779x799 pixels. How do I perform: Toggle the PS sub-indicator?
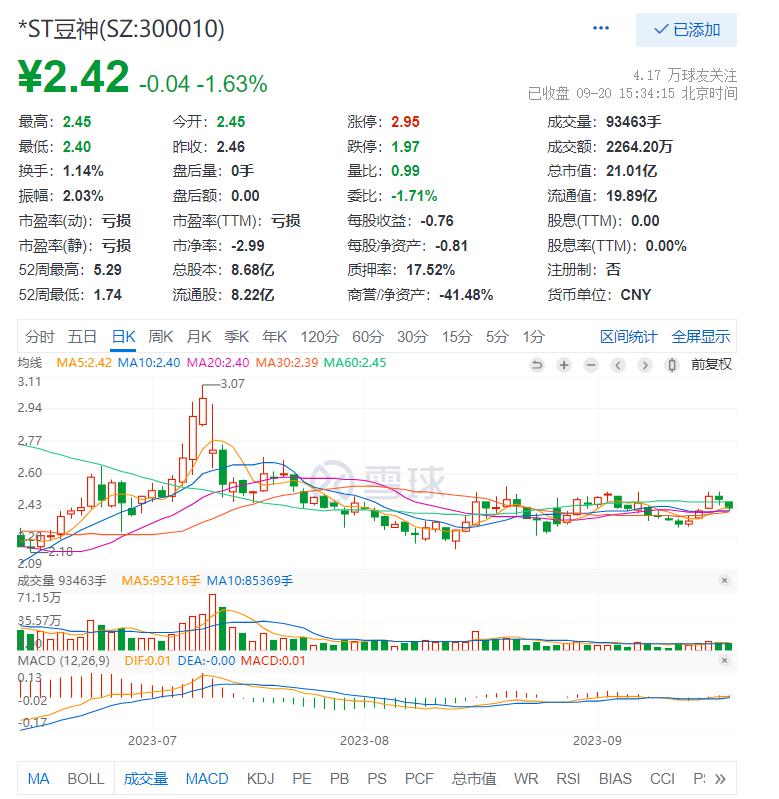377,779
